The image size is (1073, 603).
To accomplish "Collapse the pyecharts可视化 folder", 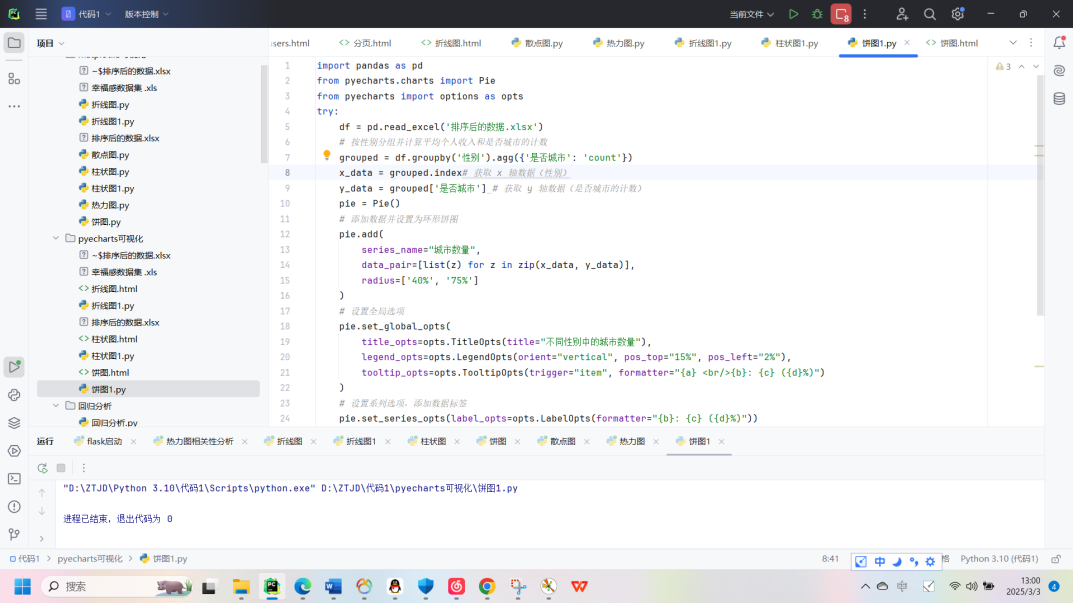I will tap(56, 238).
